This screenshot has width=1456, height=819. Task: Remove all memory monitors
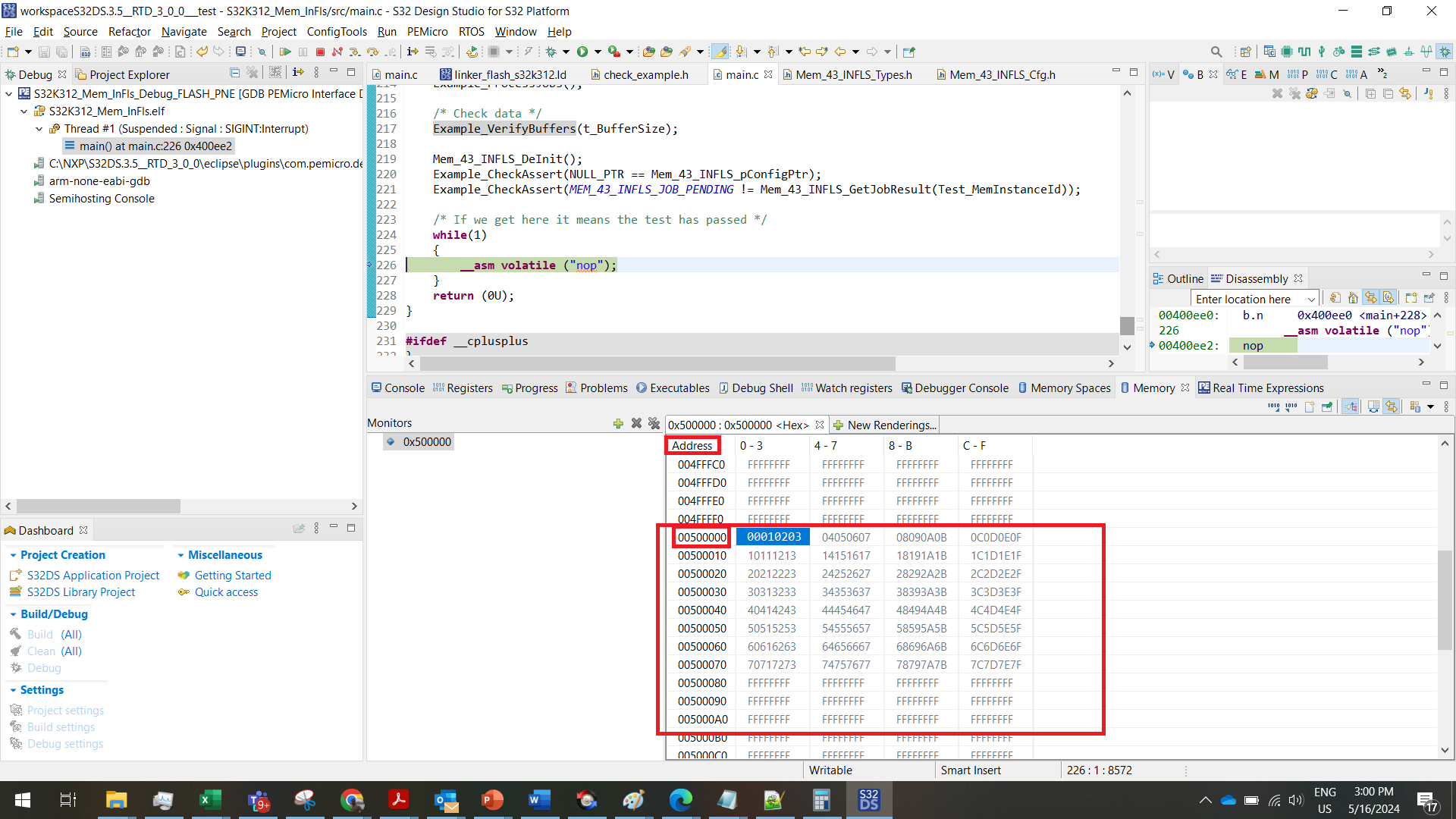(x=654, y=423)
